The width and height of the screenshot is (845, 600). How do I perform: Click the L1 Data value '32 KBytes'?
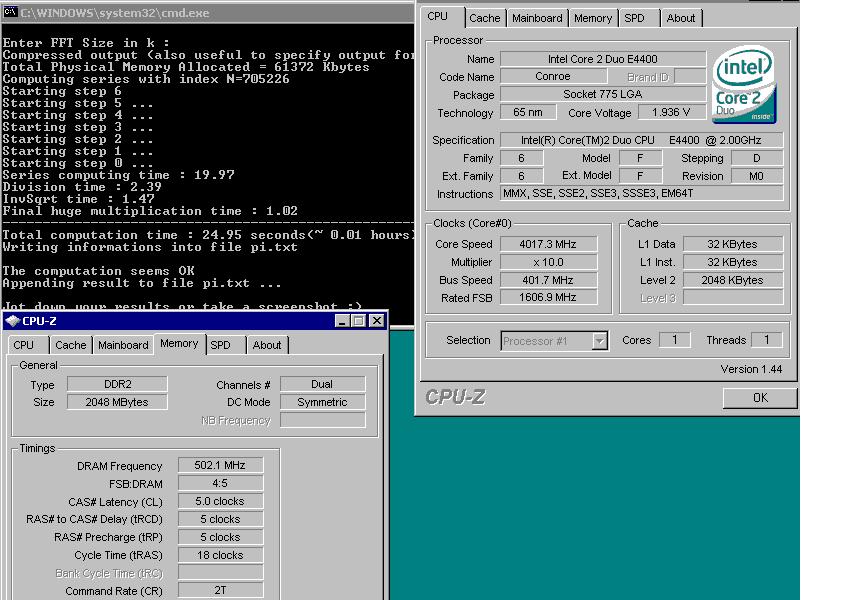tap(733, 244)
